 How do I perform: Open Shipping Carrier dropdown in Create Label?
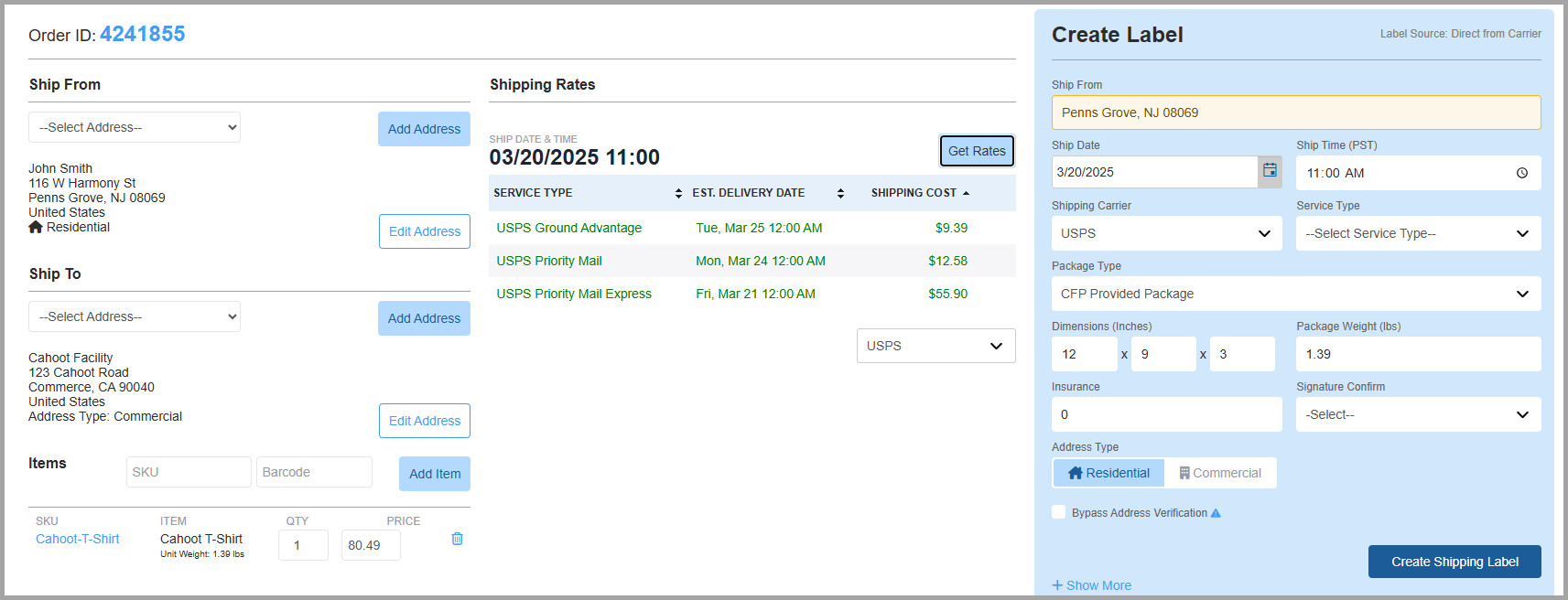coord(1166,233)
